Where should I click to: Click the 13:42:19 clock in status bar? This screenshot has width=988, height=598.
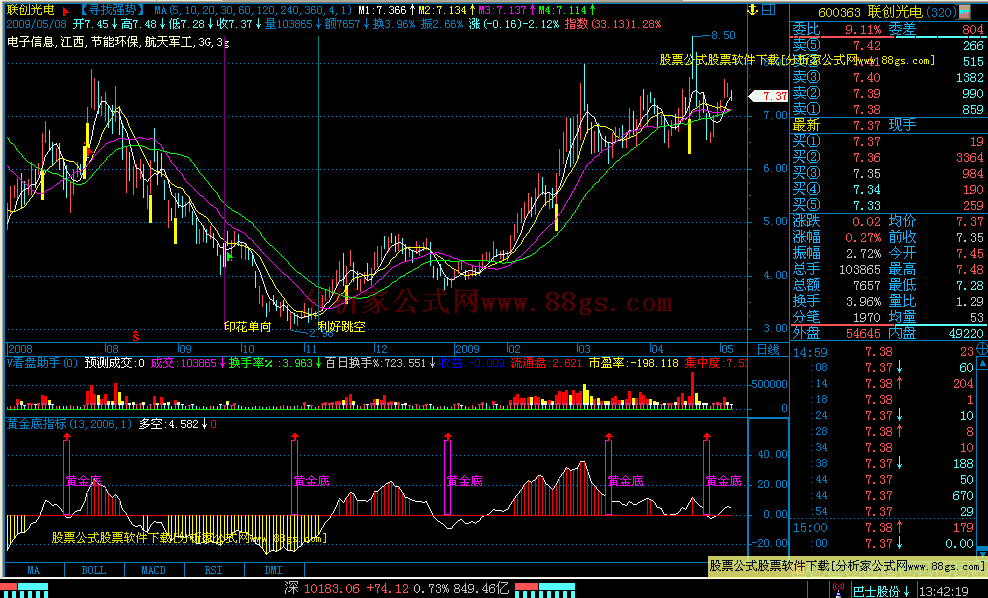[945, 591]
